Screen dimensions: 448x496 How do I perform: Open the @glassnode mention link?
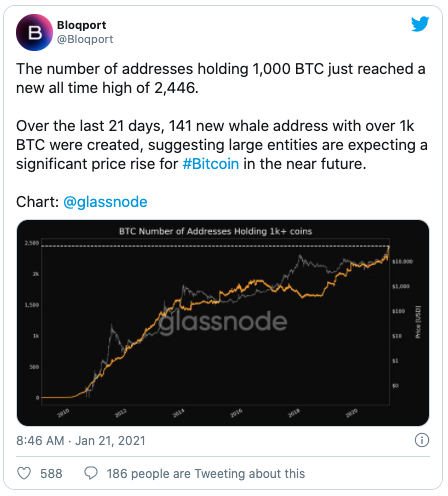[x=105, y=202]
